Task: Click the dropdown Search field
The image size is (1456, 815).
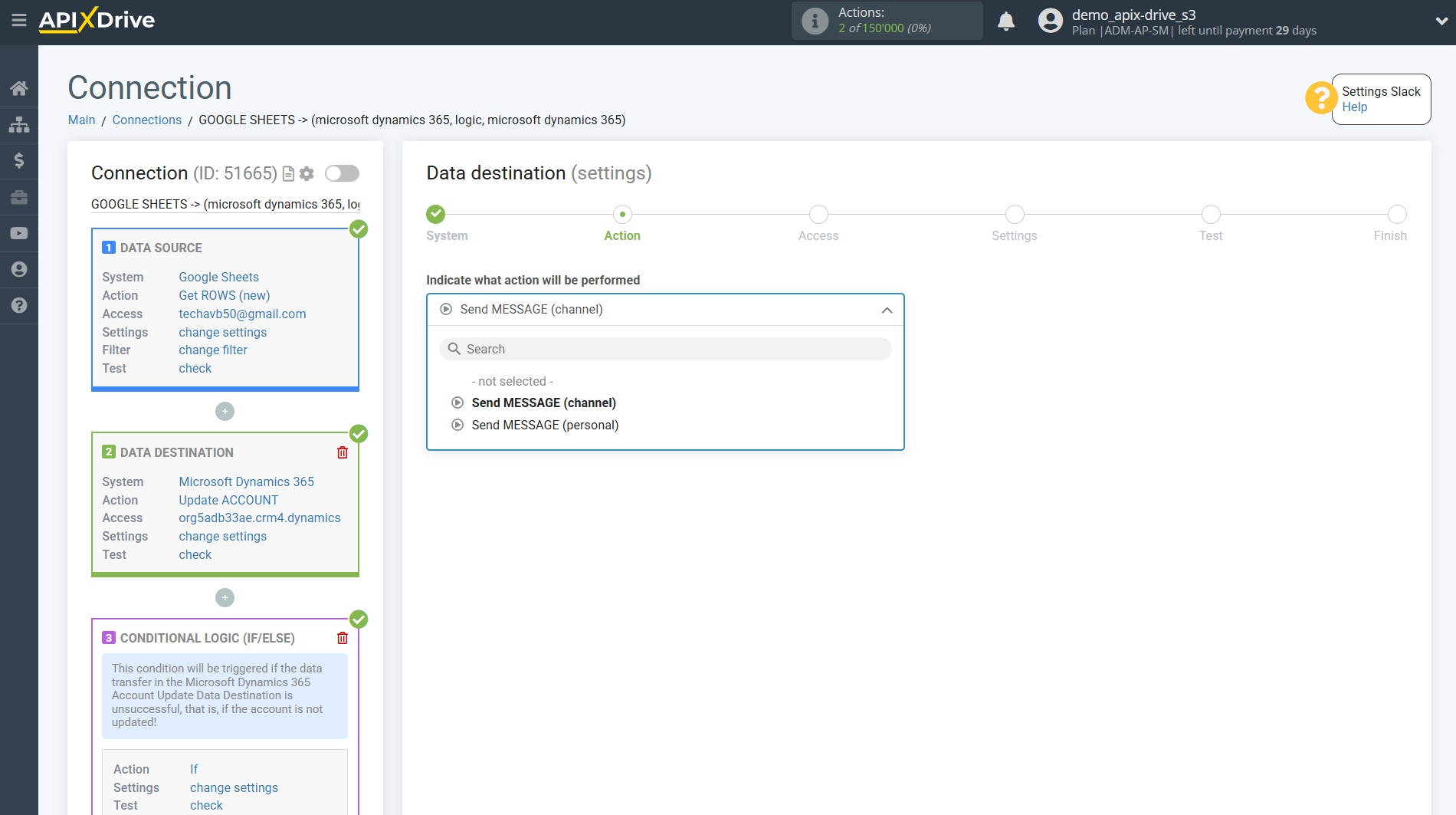Action: [665, 349]
